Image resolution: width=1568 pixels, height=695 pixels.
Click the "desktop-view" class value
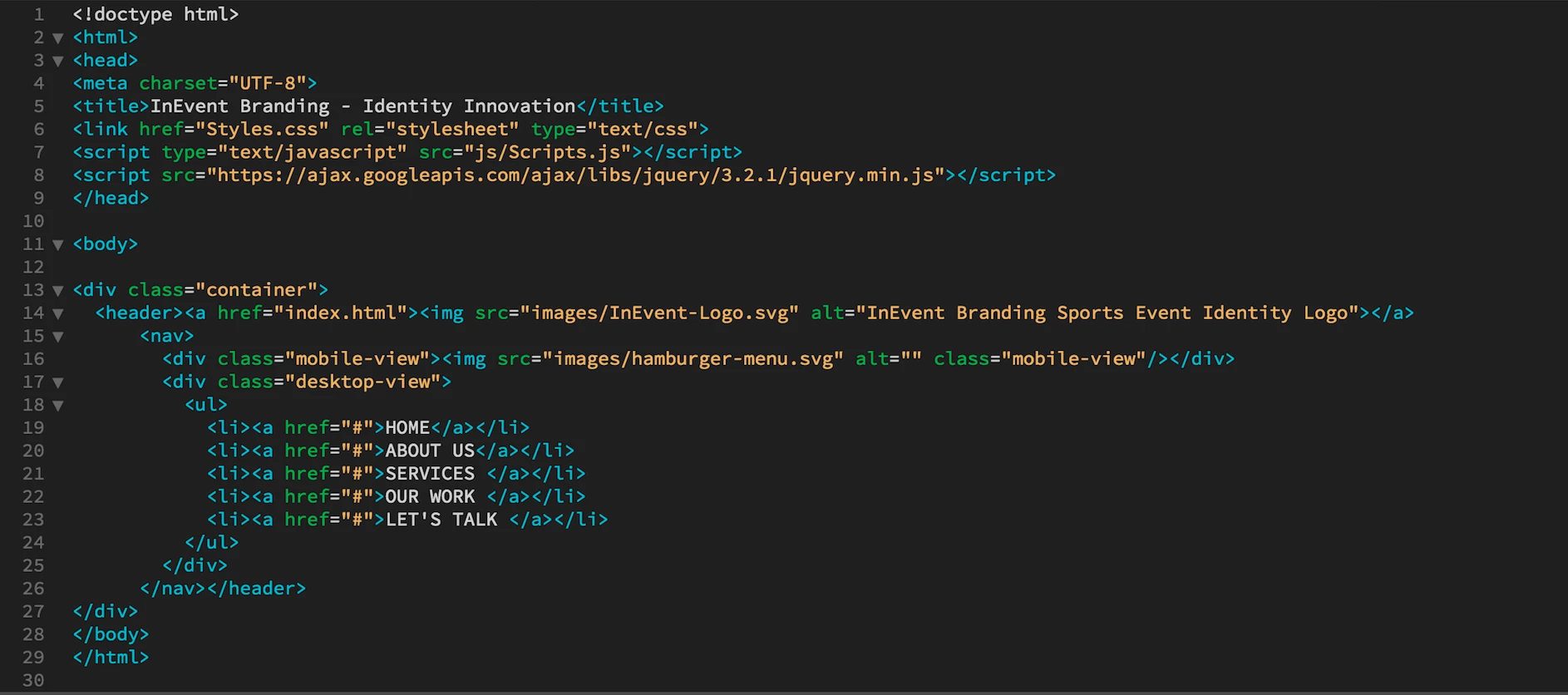pos(362,382)
